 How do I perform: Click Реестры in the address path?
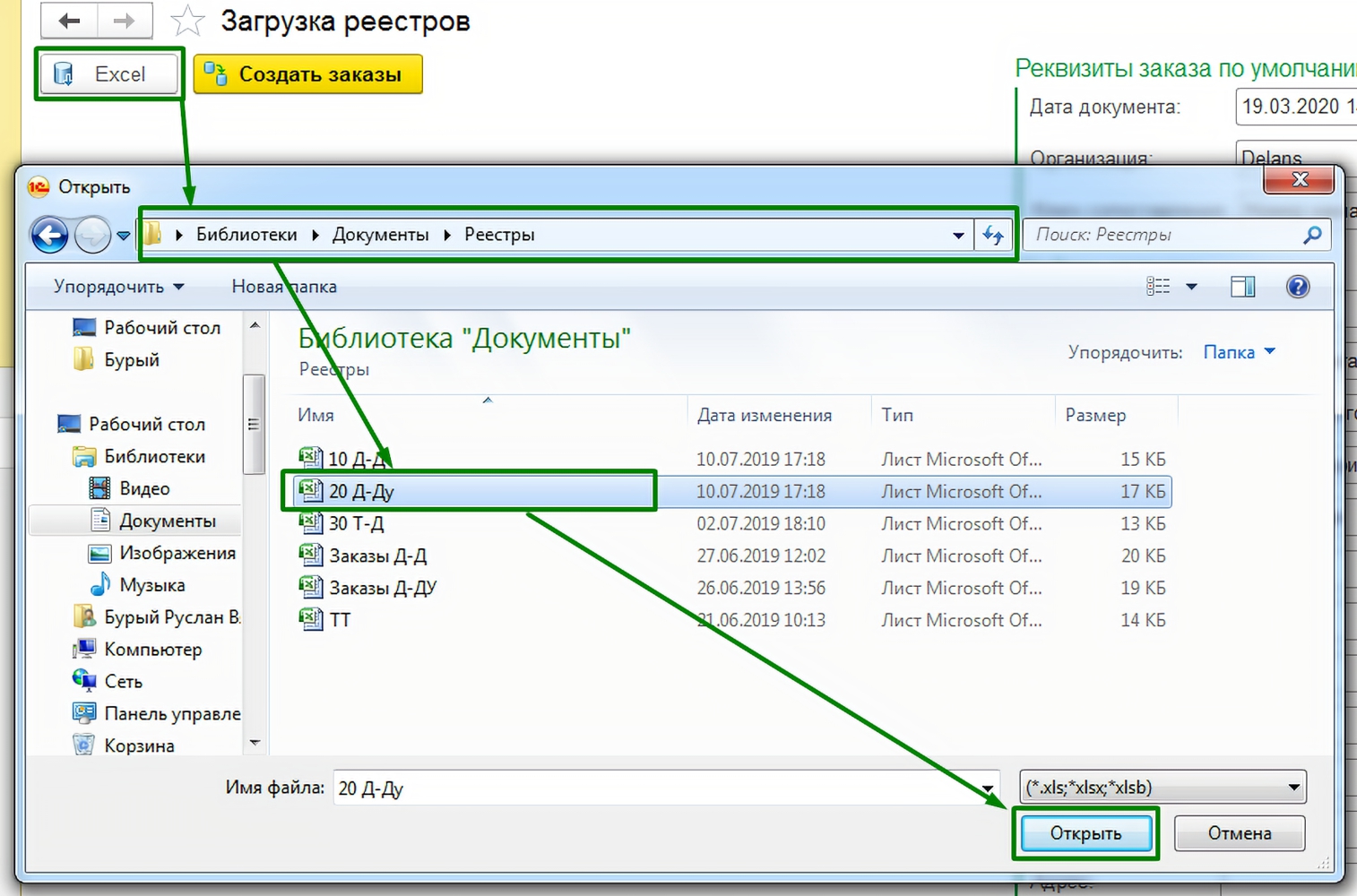coord(499,235)
